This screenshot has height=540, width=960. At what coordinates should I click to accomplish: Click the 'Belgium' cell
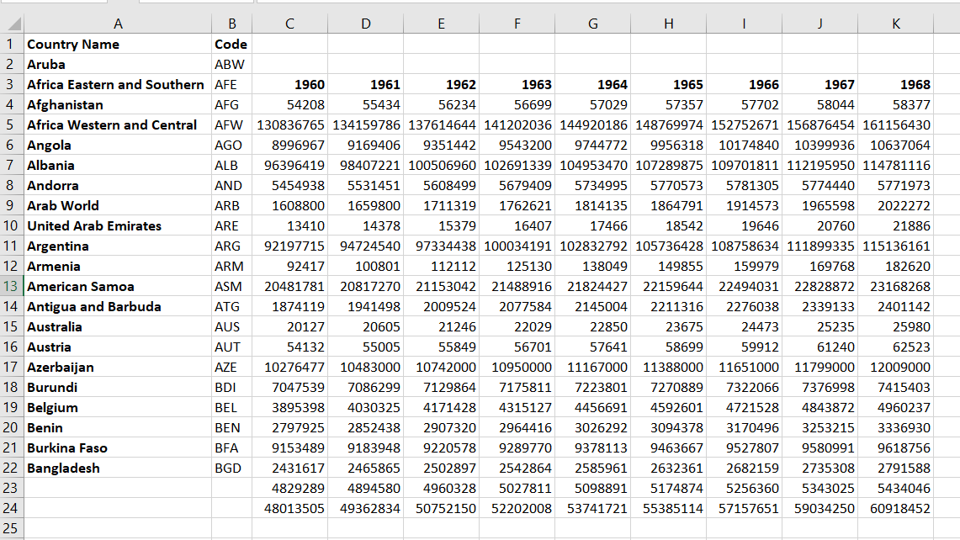pyautogui.click(x=118, y=408)
